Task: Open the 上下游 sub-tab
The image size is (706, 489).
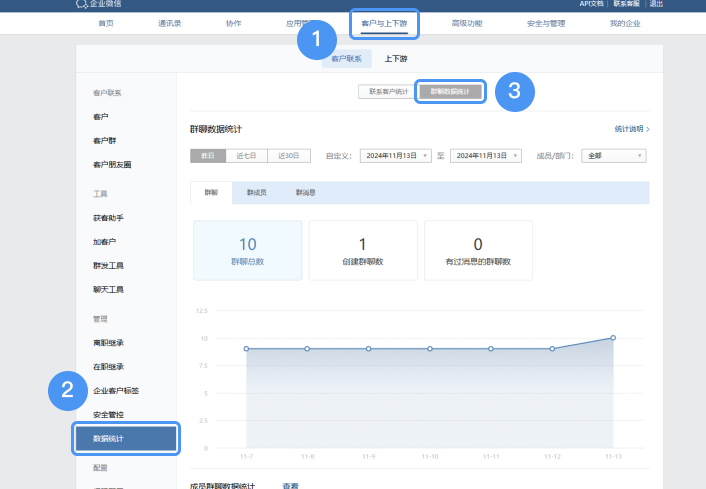Action: [x=397, y=59]
